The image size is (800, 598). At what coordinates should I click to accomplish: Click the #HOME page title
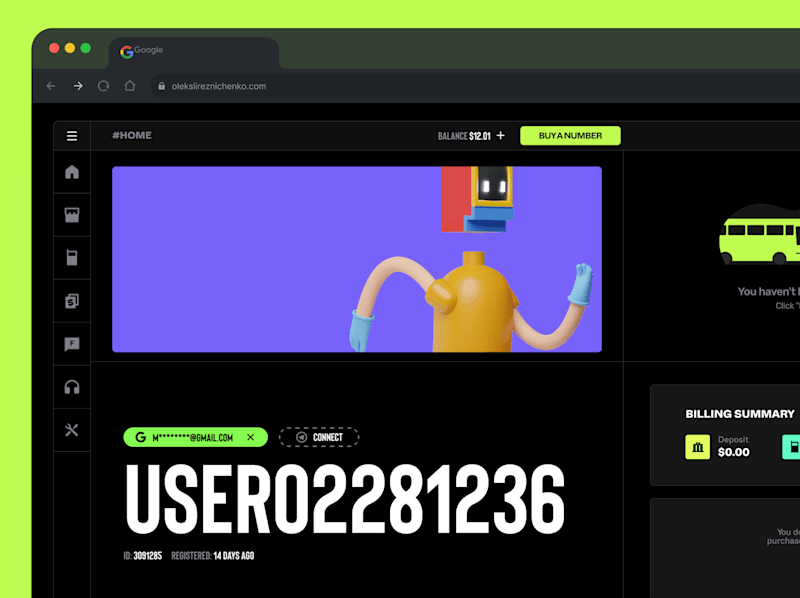[132, 135]
